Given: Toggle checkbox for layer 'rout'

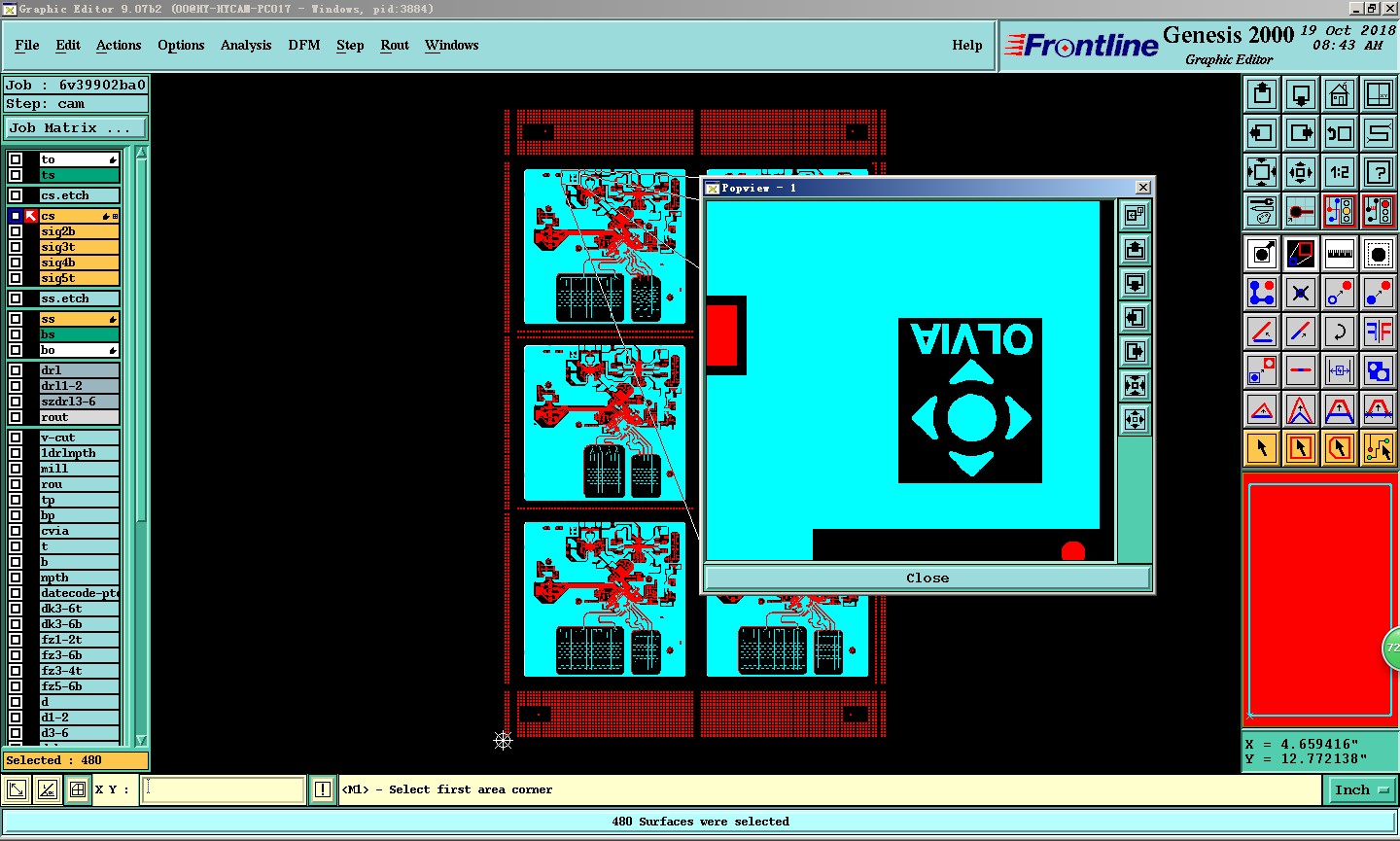Looking at the screenshot, I should pyautogui.click(x=16, y=417).
